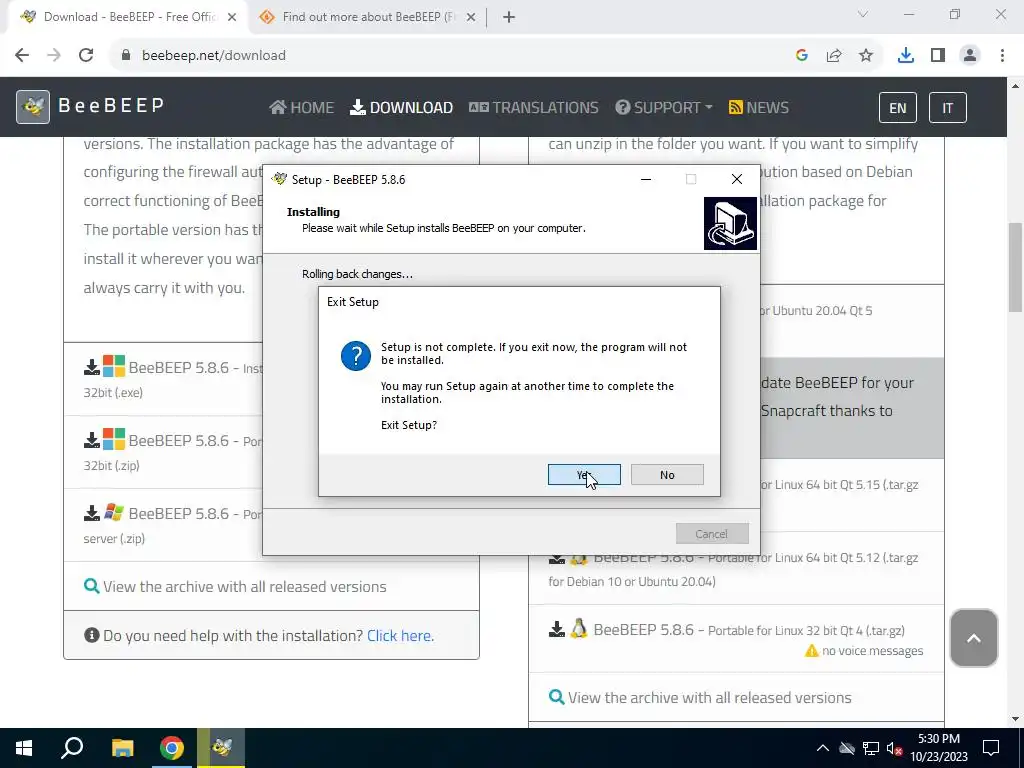Image resolution: width=1024 pixels, height=768 pixels.
Task: Click BeeBEEP setup taskbar icon
Action: 221,748
